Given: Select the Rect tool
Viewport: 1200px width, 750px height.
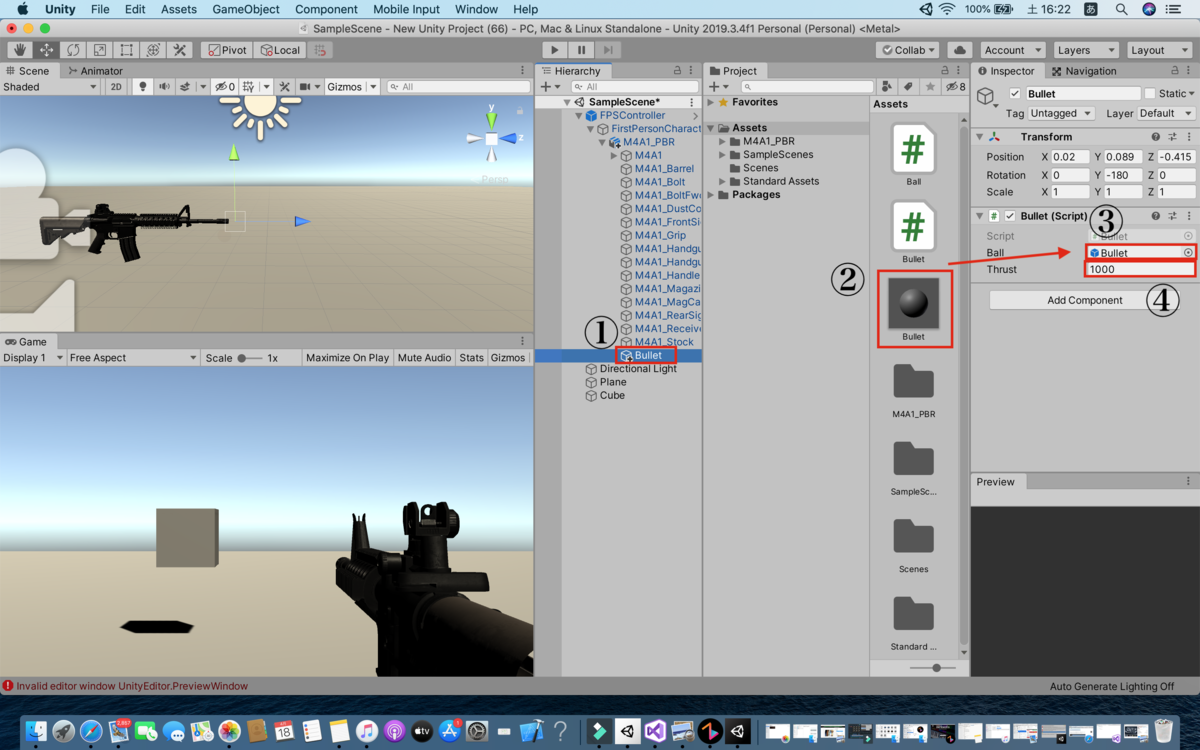Looking at the screenshot, I should point(126,50).
